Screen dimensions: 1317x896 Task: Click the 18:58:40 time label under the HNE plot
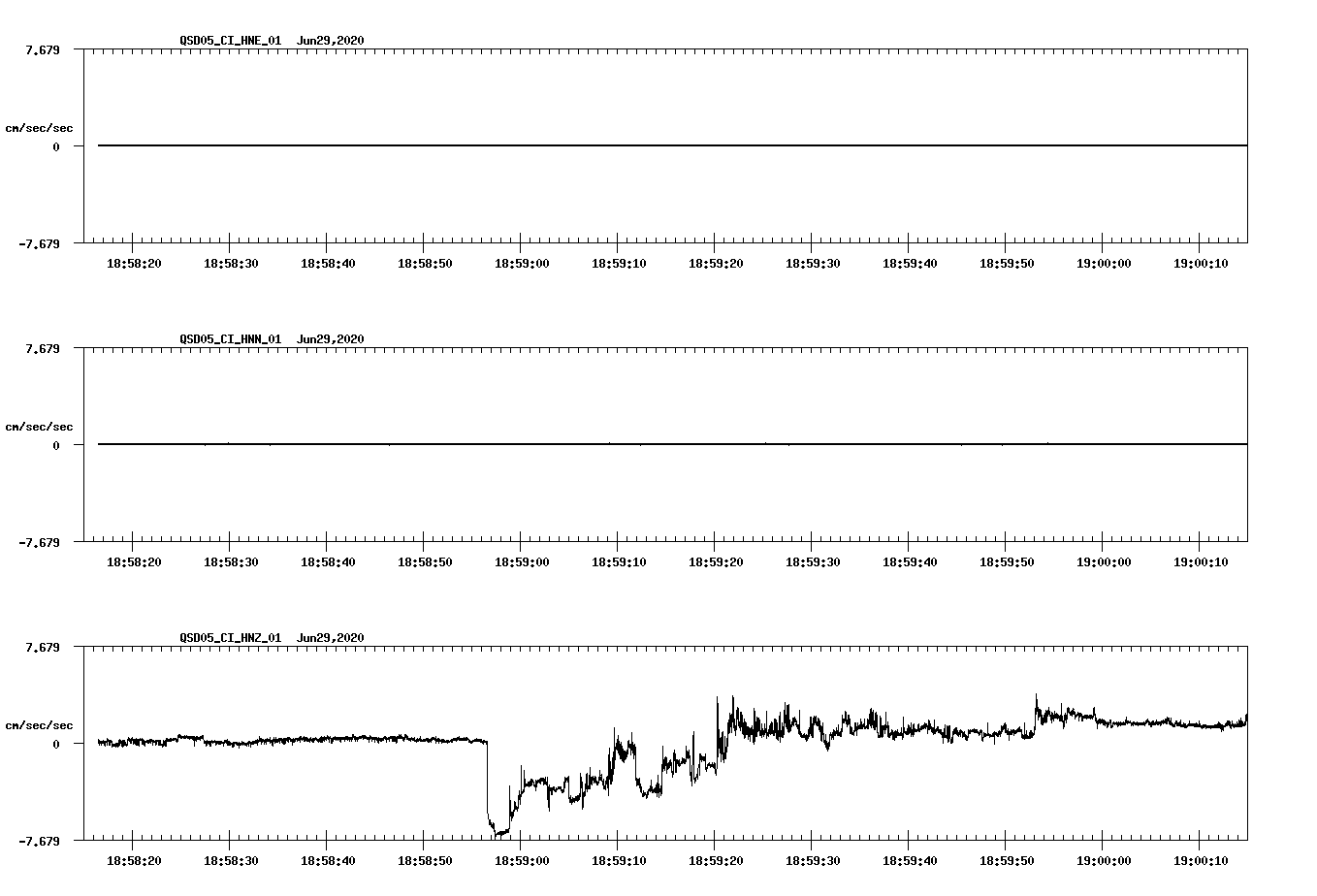(327, 263)
